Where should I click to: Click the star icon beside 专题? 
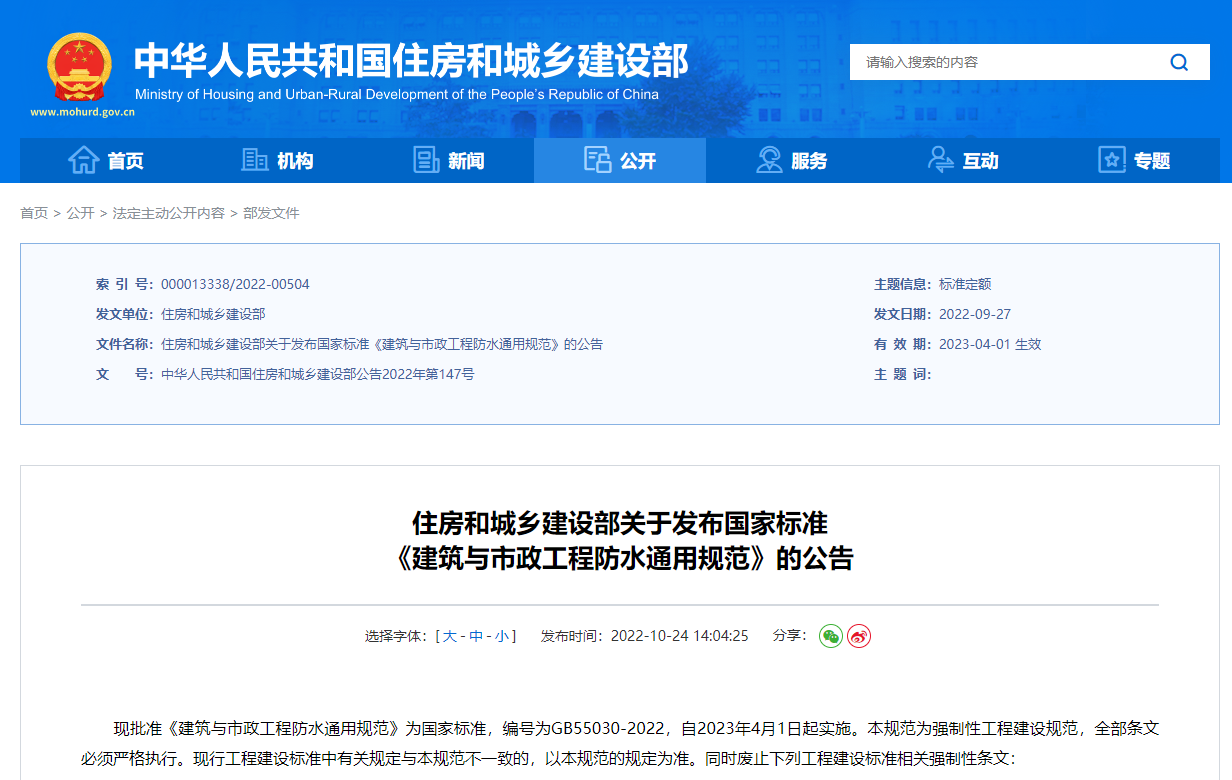[x=1112, y=160]
